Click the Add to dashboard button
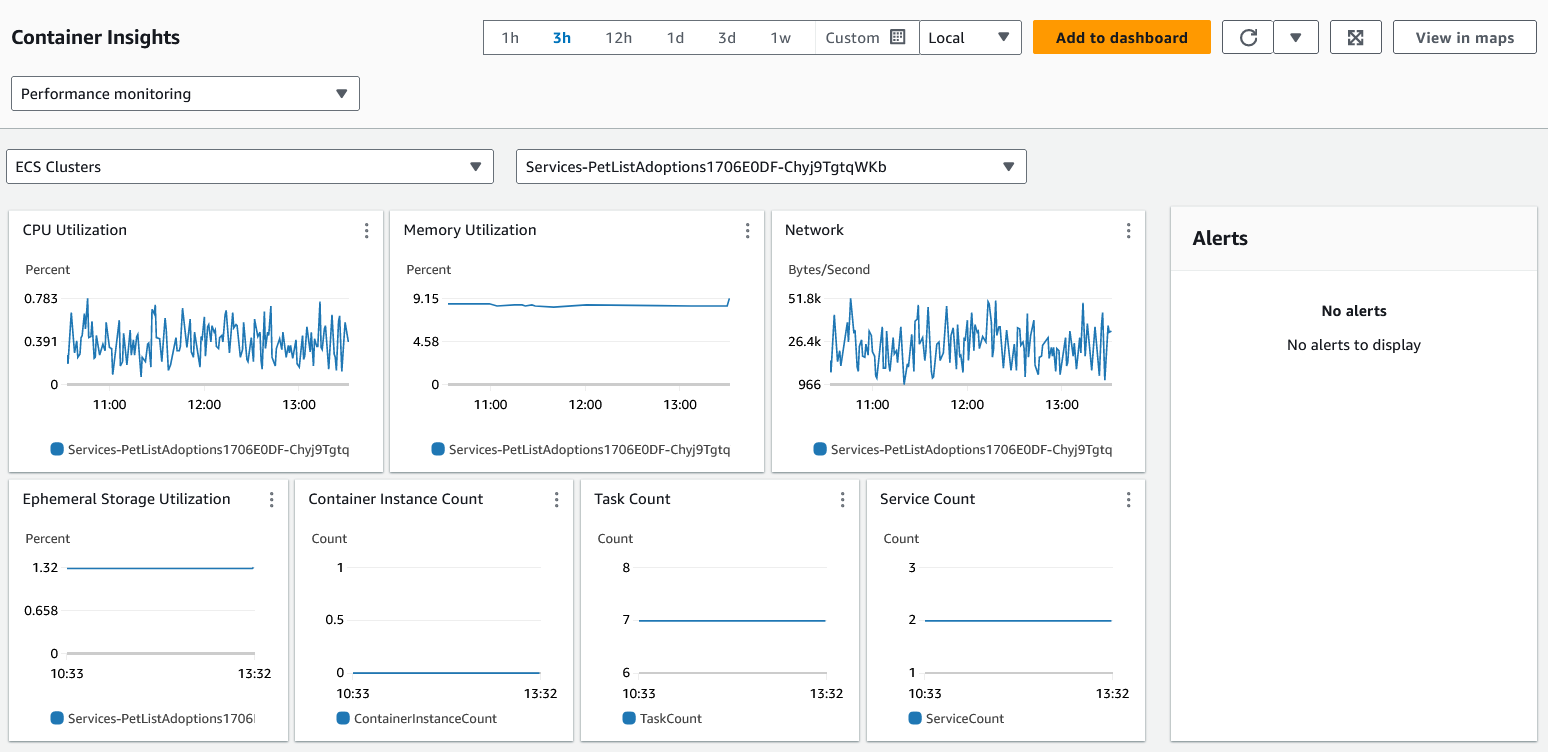The height and width of the screenshot is (752, 1548). click(x=1121, y=37)
